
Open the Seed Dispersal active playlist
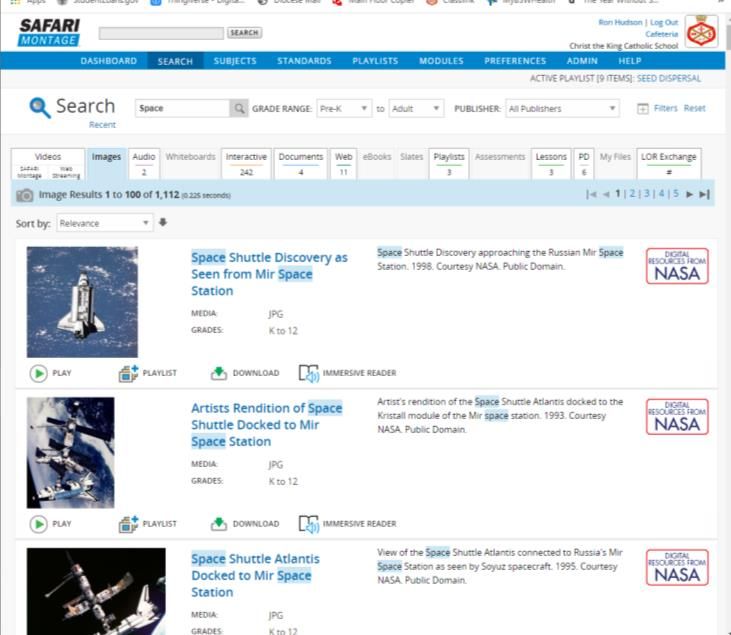coord(669,78)
